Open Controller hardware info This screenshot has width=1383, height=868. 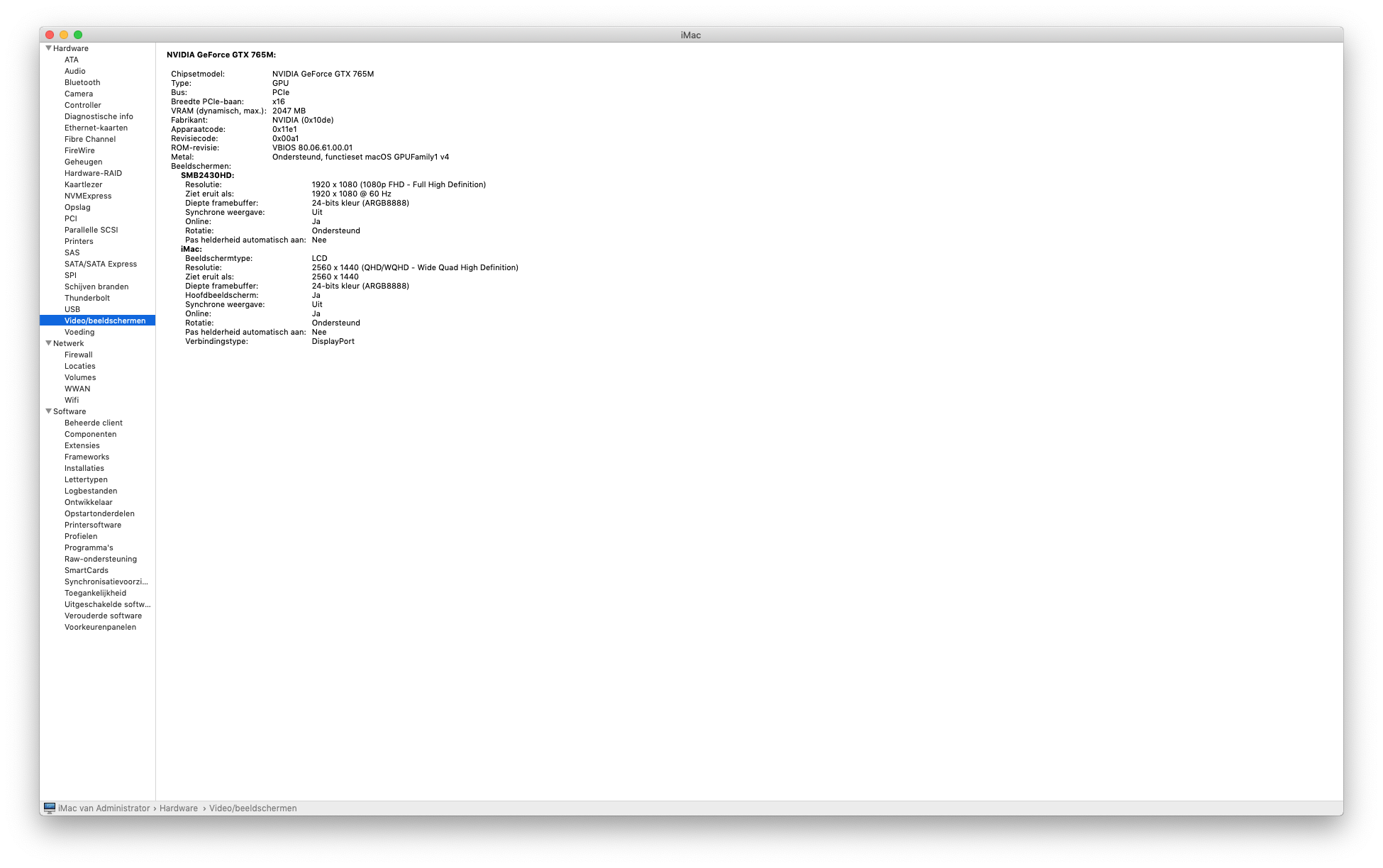click(x=83, y=105)
